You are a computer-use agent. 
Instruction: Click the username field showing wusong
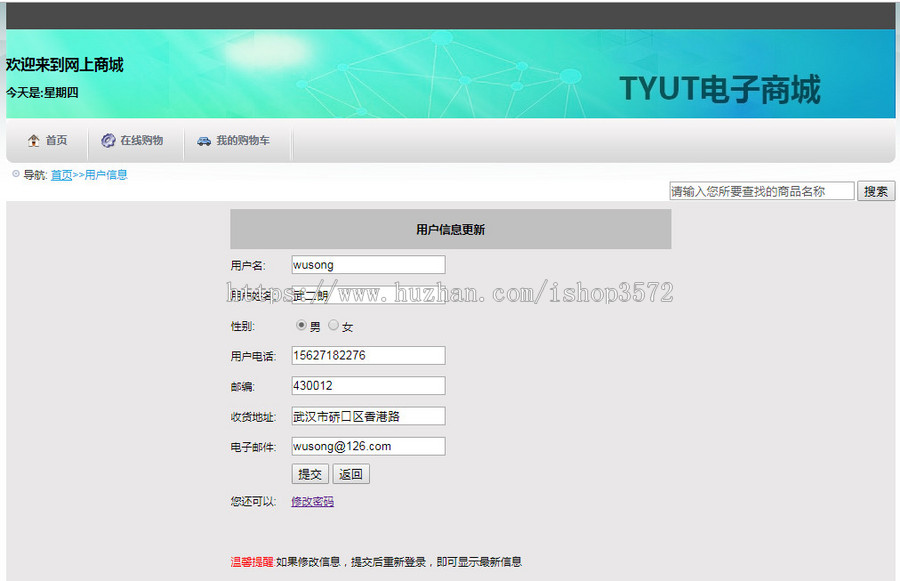(367, 263)
